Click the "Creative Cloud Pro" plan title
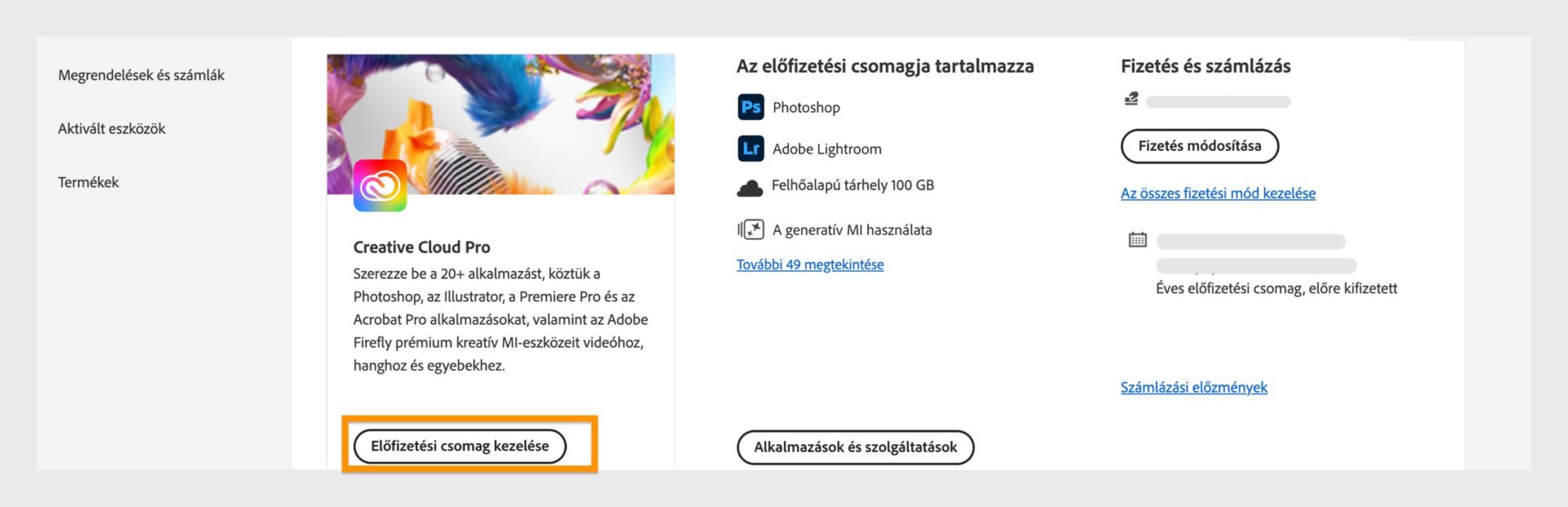This screenshot has width=1568, height=507. pos(421,247)
